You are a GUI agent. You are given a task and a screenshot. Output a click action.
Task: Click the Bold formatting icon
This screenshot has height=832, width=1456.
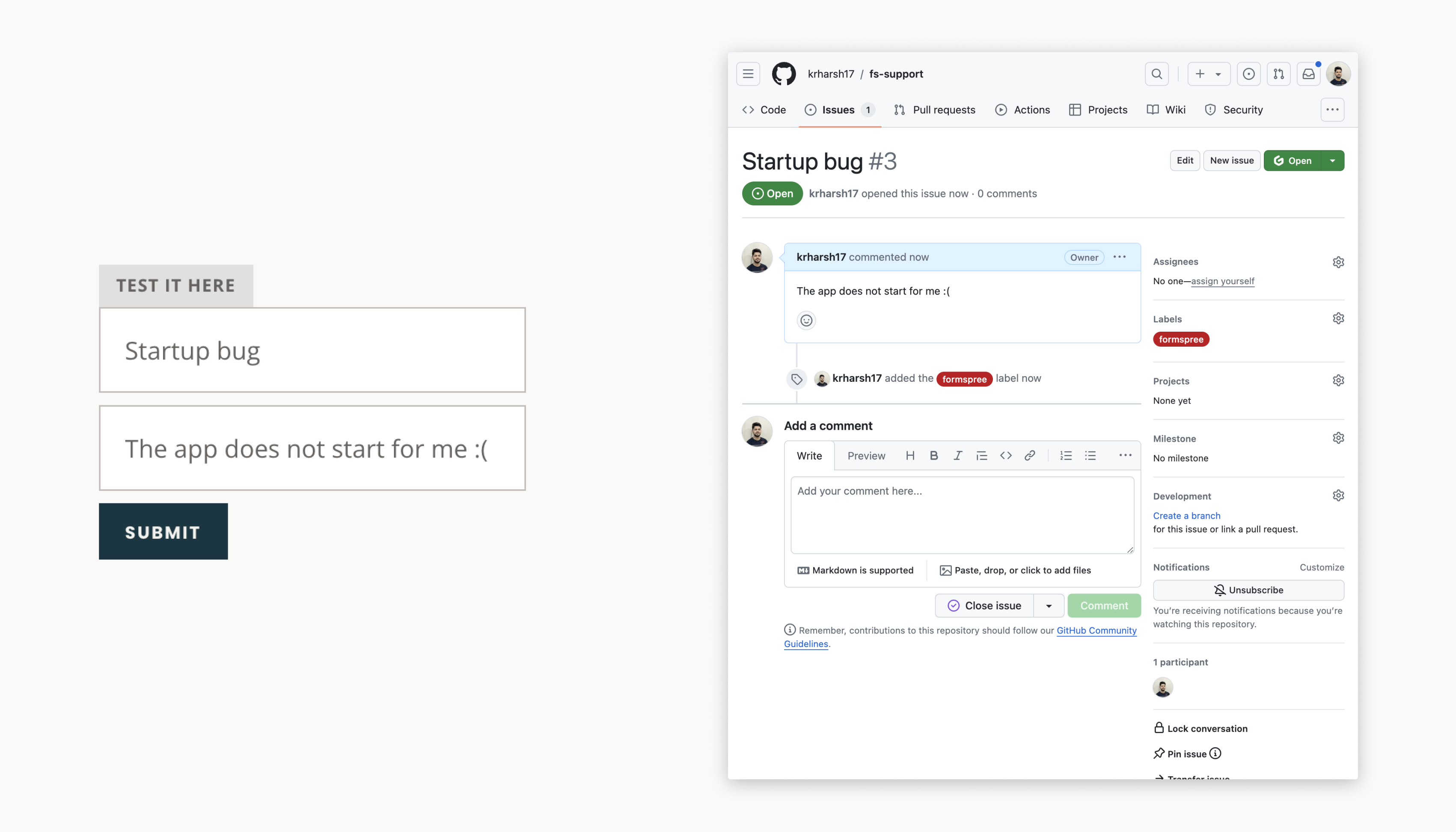[934, 455]
